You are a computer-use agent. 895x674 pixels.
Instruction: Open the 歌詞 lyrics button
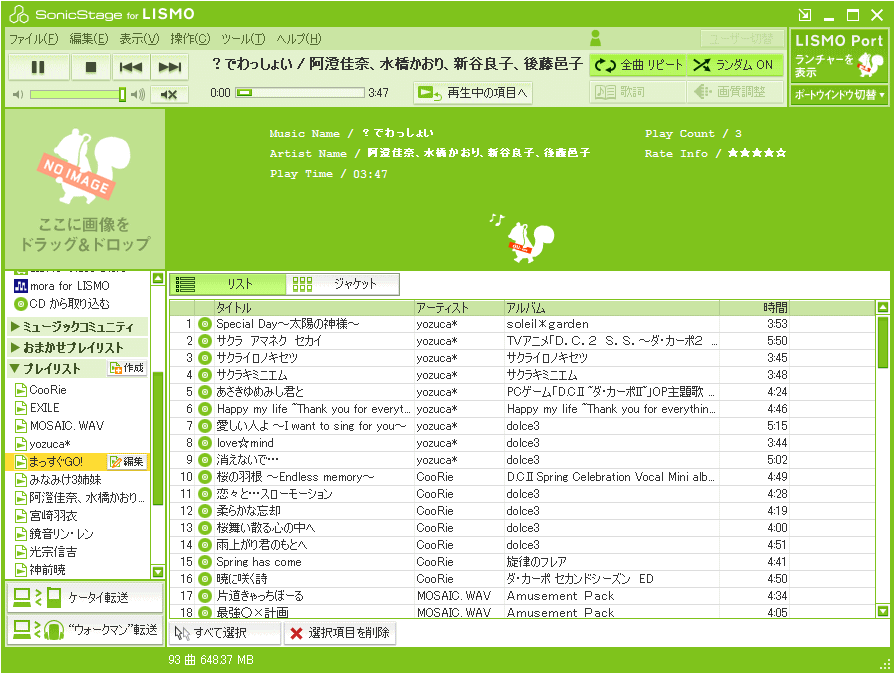click(x=638, y=92)
